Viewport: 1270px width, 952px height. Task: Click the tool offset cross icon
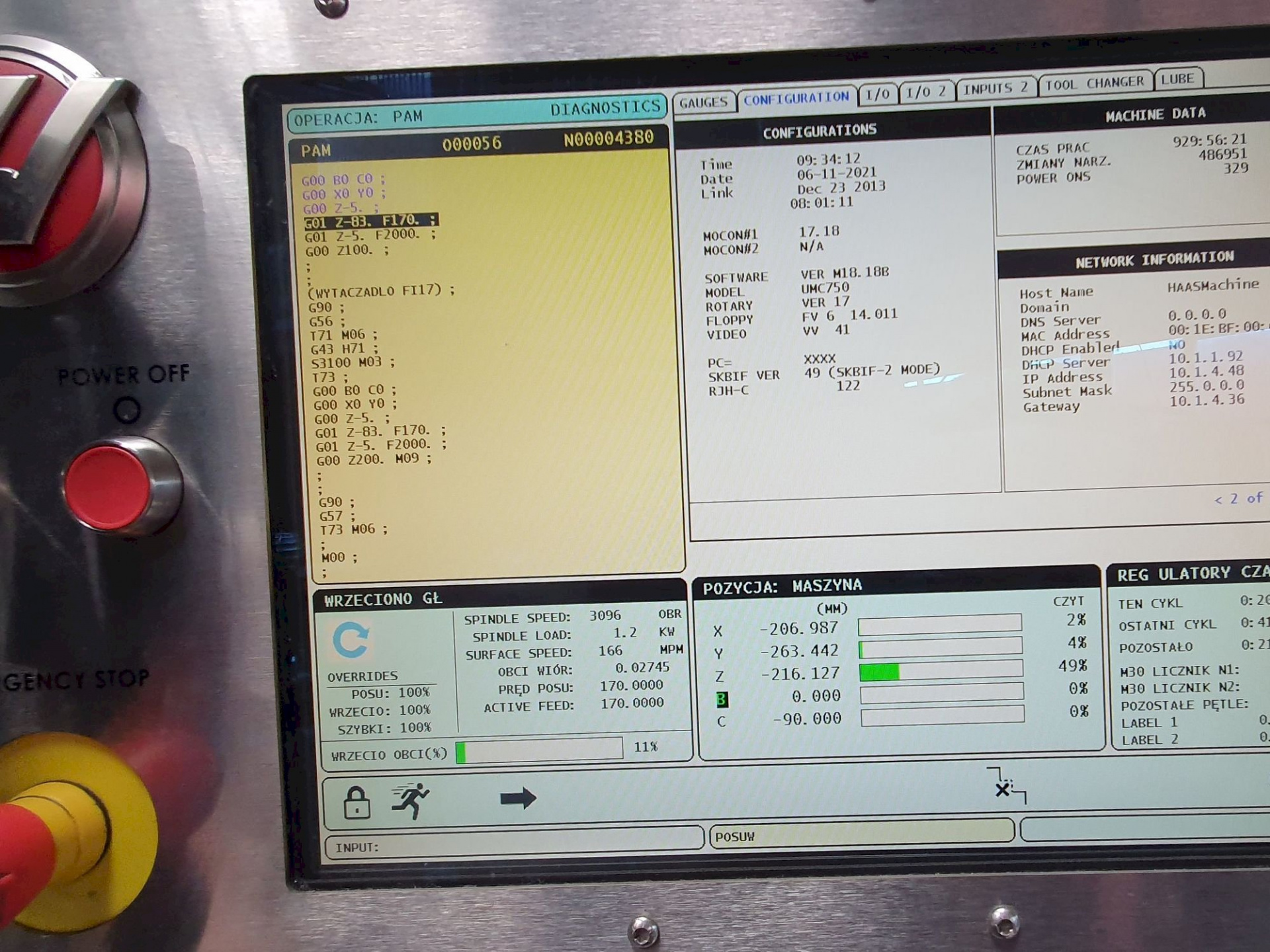[x=1005, y=787]
